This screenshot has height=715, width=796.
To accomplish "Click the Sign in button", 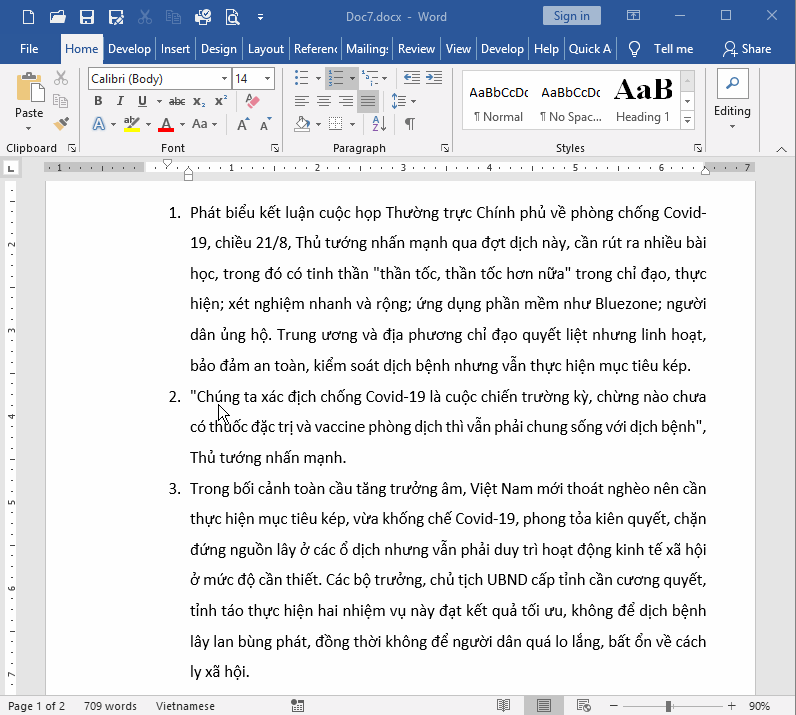I will pyautogui.click(x=572, y=16).
